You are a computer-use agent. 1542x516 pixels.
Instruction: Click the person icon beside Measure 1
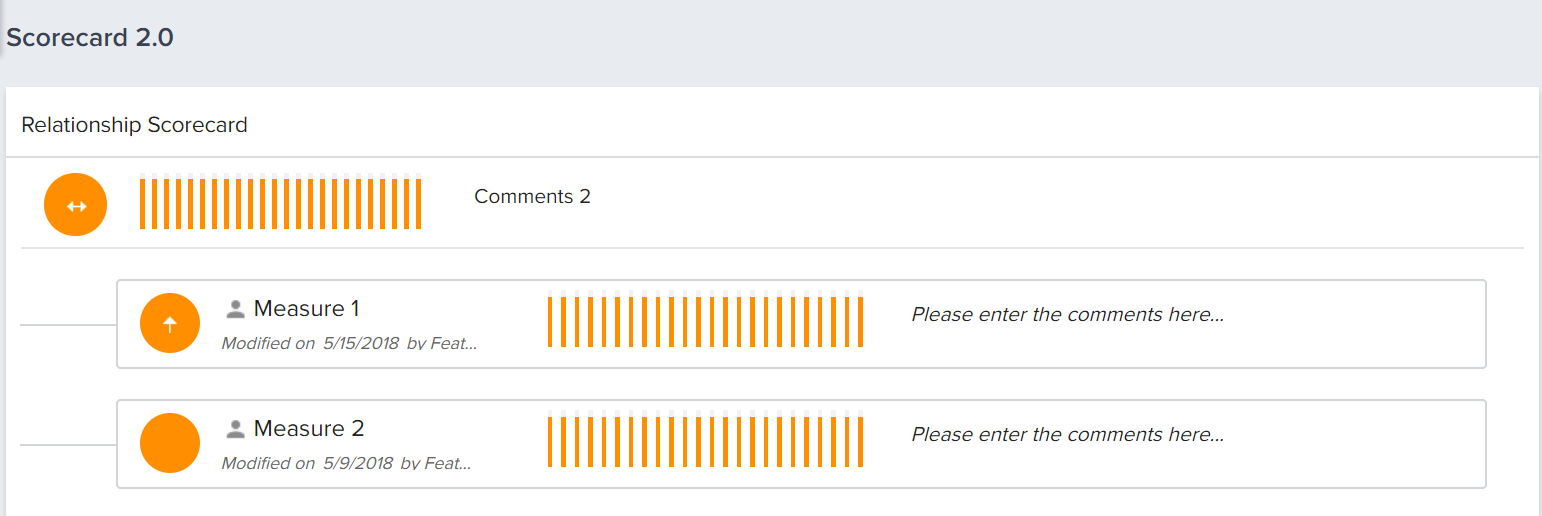(x=236, y=308)
